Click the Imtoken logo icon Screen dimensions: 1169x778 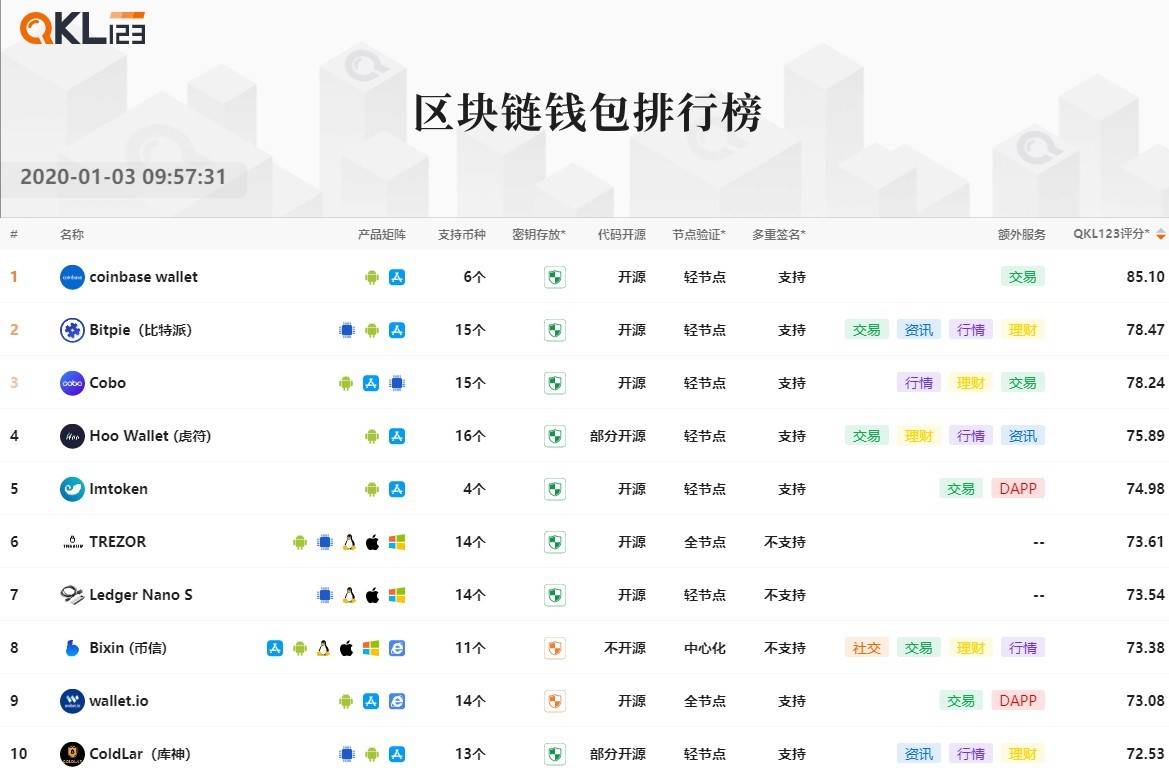pos(72,489)
